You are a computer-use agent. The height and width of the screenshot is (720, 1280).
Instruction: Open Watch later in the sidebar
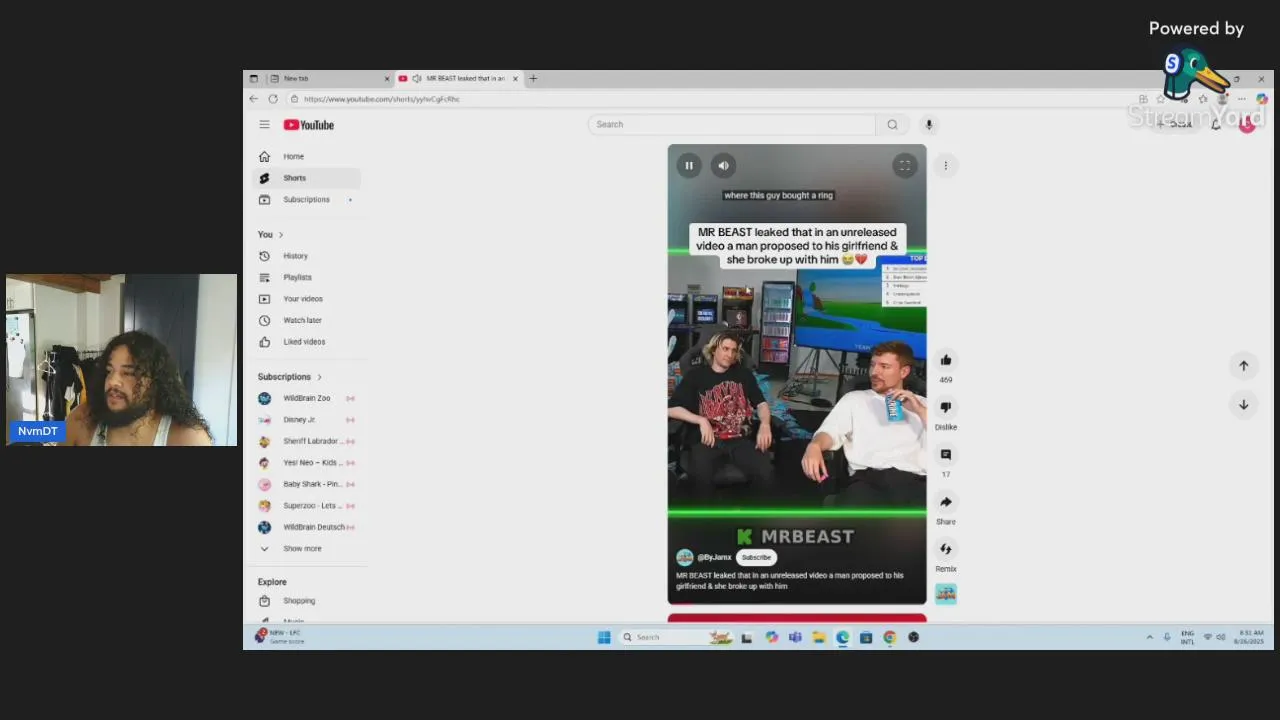[x=306, y=320]
